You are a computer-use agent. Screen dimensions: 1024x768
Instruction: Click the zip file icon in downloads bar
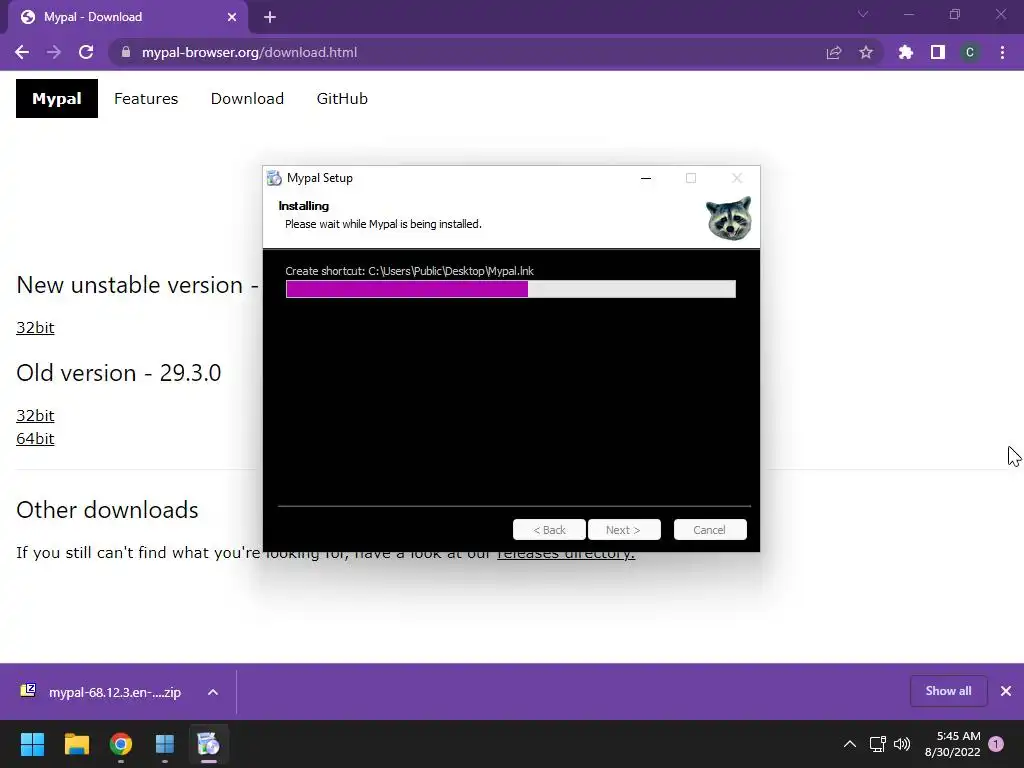tap(28, 690)
